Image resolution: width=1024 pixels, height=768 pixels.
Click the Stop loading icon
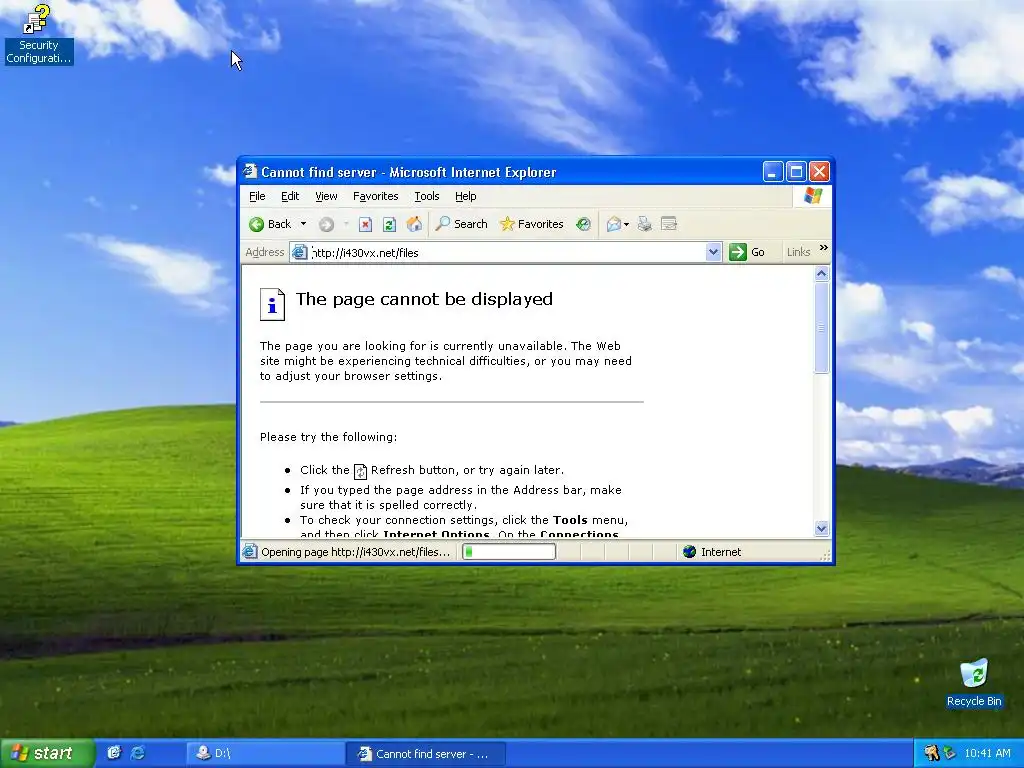[366, 225]
